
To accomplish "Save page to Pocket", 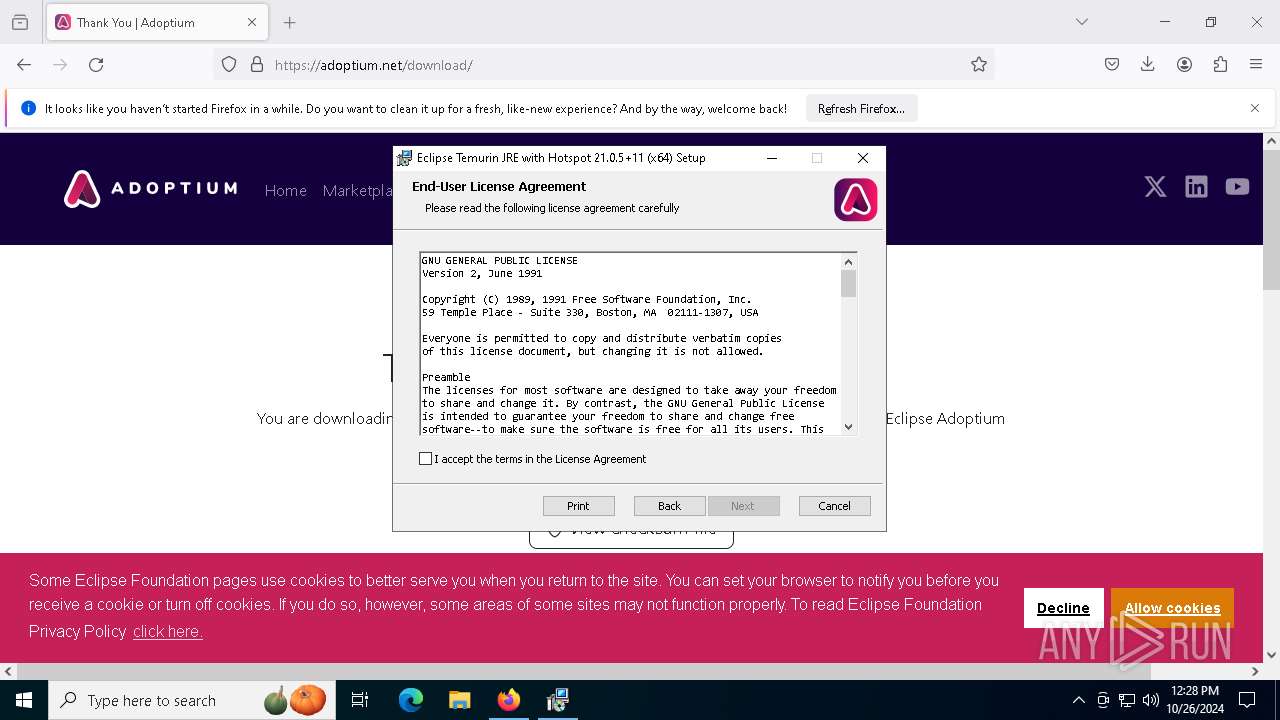I will (1112, 65).
